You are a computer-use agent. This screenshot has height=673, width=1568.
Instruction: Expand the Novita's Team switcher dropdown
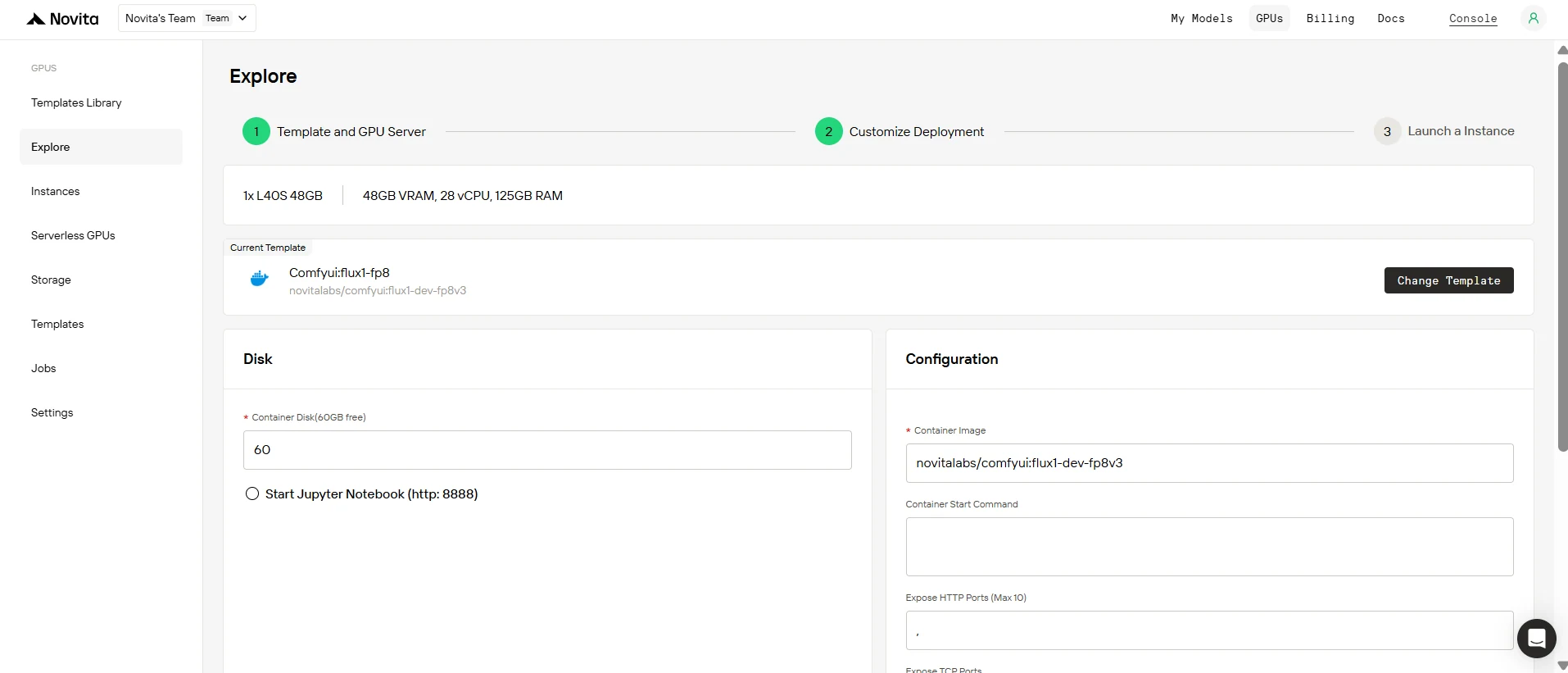187,18
